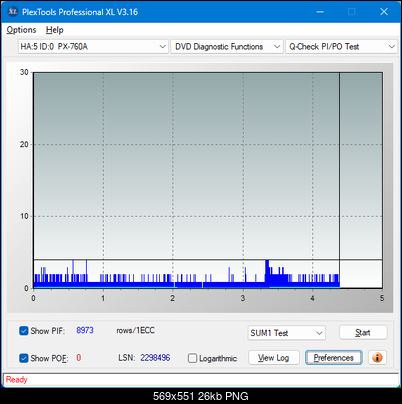Click the LSN value 2298496

pyautogui.click(x=155, y=358)
